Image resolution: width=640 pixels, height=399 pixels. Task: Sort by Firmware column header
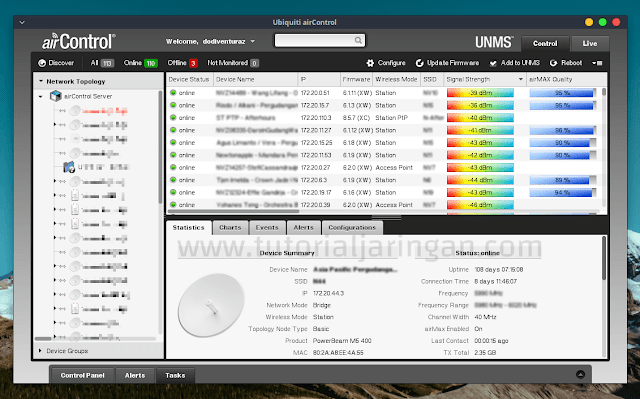coord(356,79)
